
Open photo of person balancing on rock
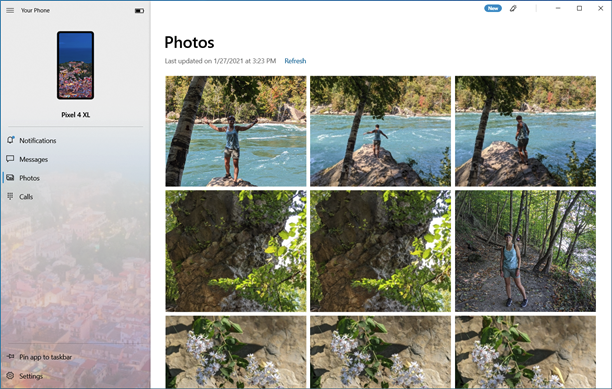click(380, 131)
